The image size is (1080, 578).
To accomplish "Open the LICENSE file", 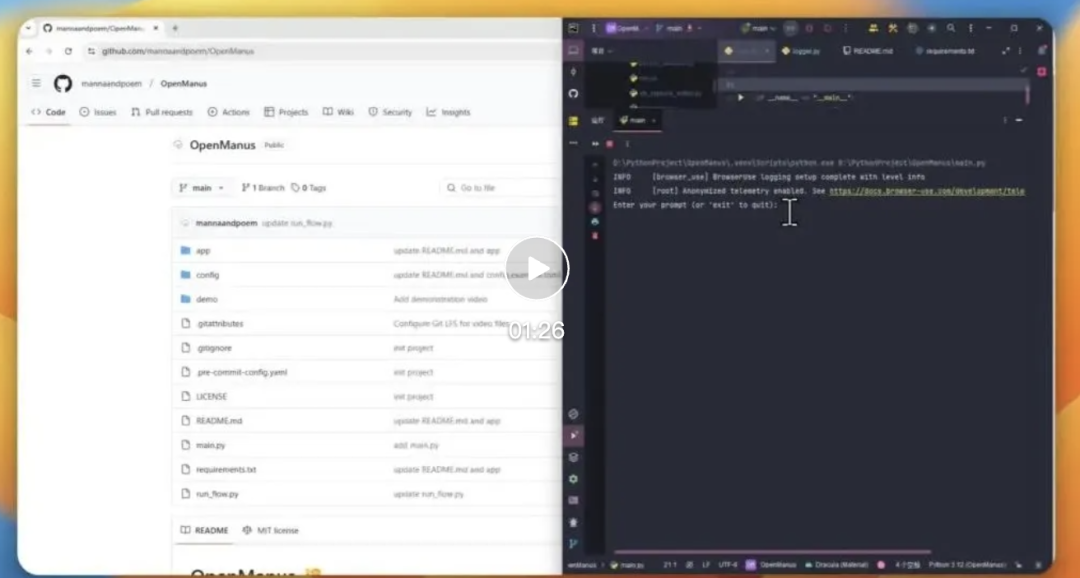I will [211, 397].
